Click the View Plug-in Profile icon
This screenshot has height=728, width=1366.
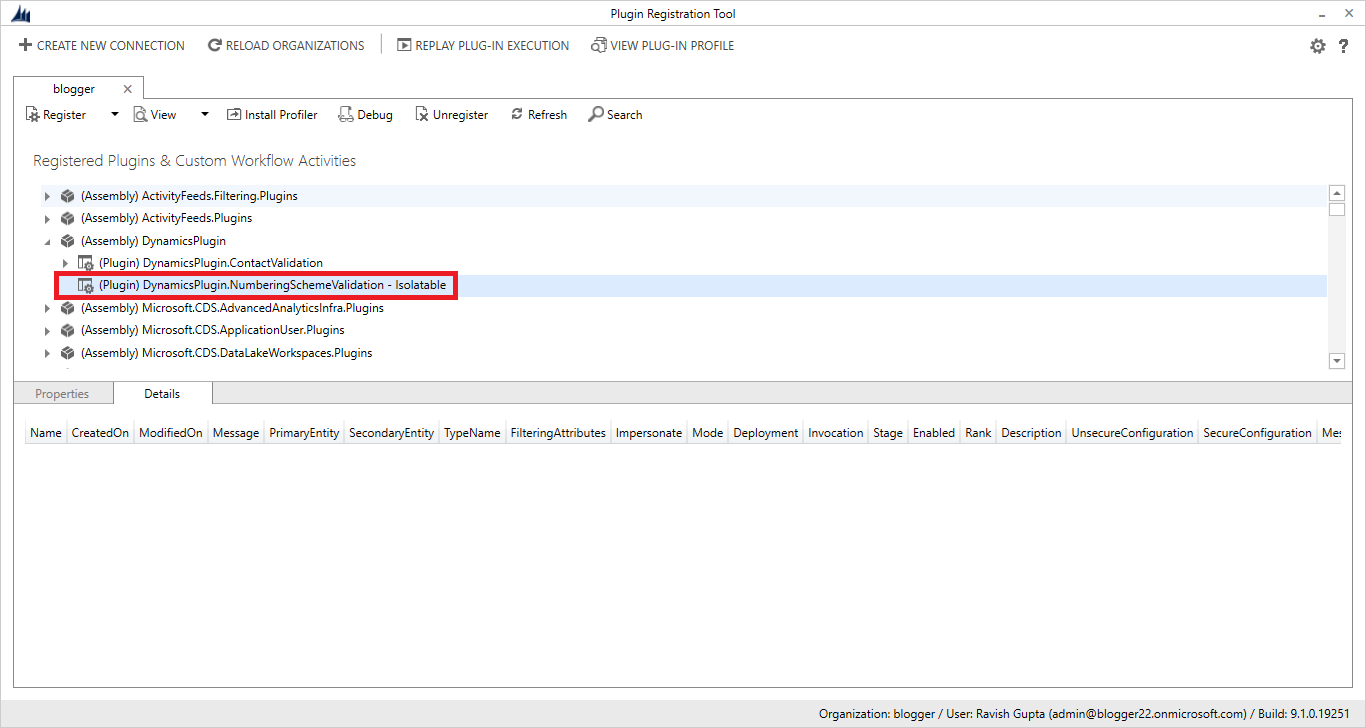click(598, 45)
